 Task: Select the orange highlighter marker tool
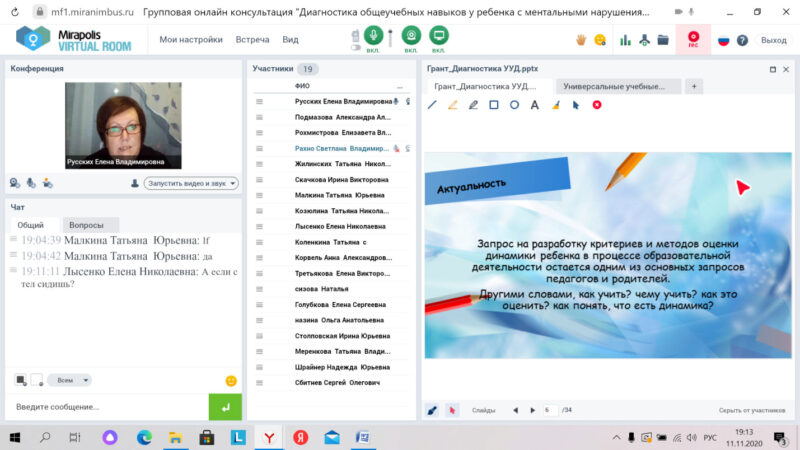(x=453, y=105)
